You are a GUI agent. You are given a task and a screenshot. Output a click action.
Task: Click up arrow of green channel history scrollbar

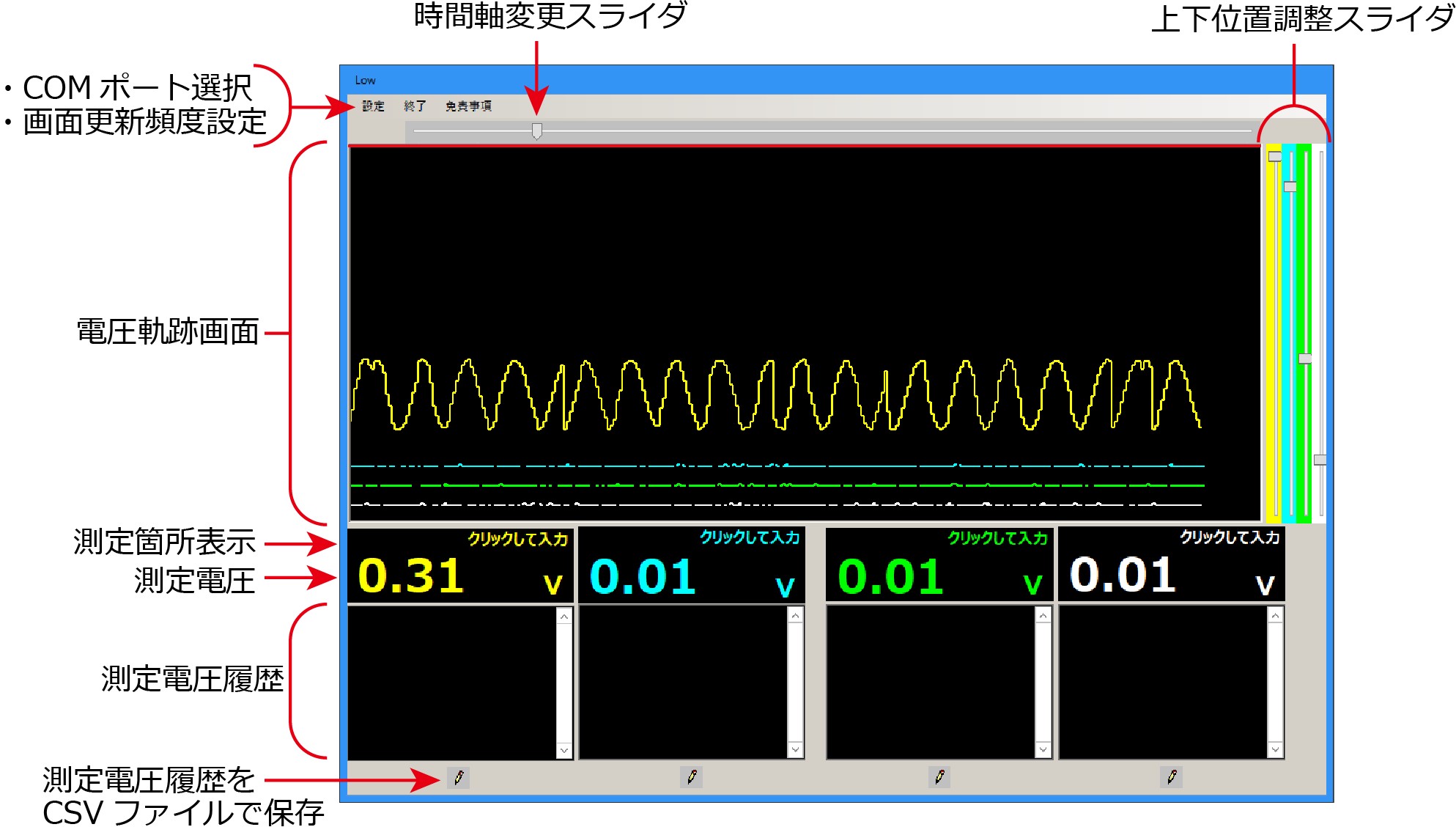pos(1043,616)
